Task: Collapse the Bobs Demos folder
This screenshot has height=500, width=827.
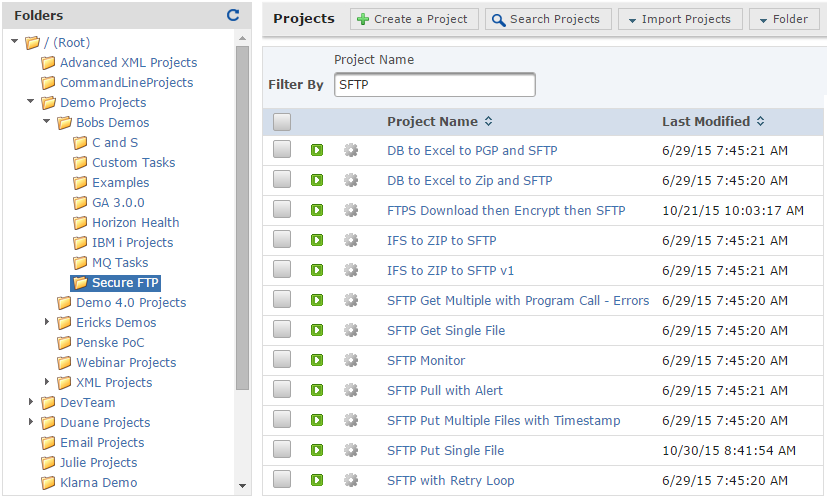Action: pos(47,122)
